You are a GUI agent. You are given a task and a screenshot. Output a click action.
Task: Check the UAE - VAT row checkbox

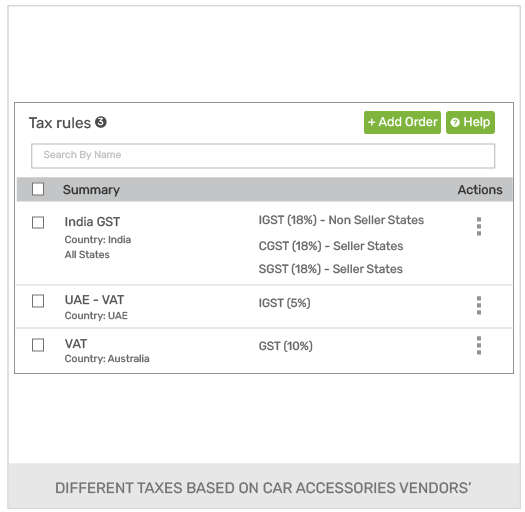coord(38,301)
